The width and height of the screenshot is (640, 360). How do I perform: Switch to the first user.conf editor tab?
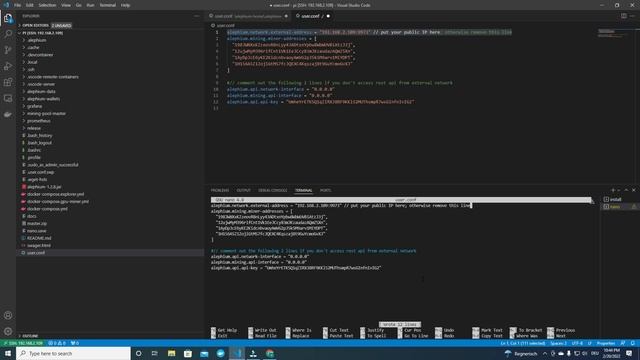click(x=248, y=16)
